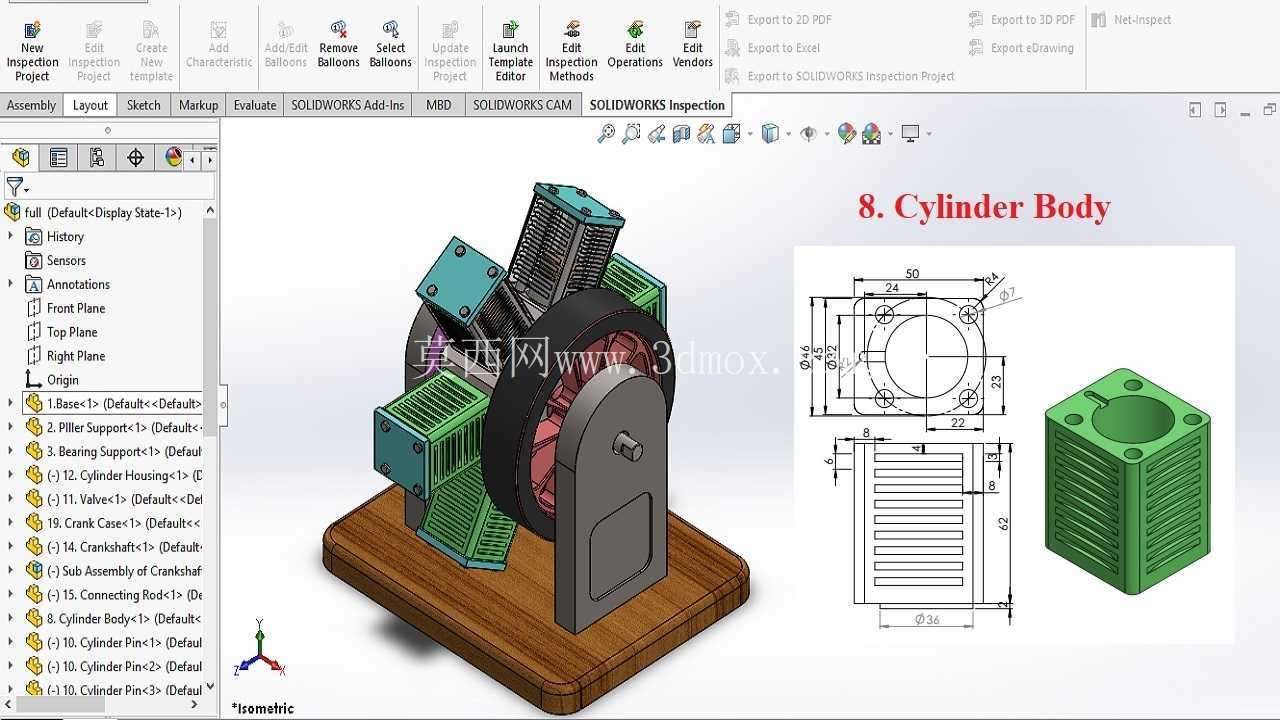Open View Settings dropdown arrow
Viewport: 1280px width, 720px height.
click(x=929, y=134)
